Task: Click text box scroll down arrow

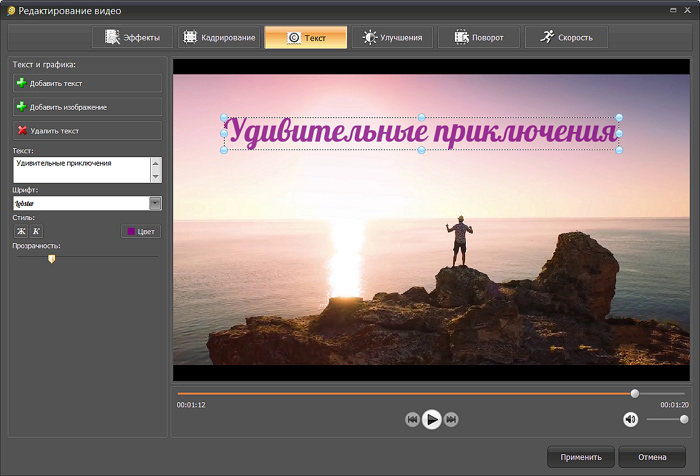Action: tap(156, 176)
